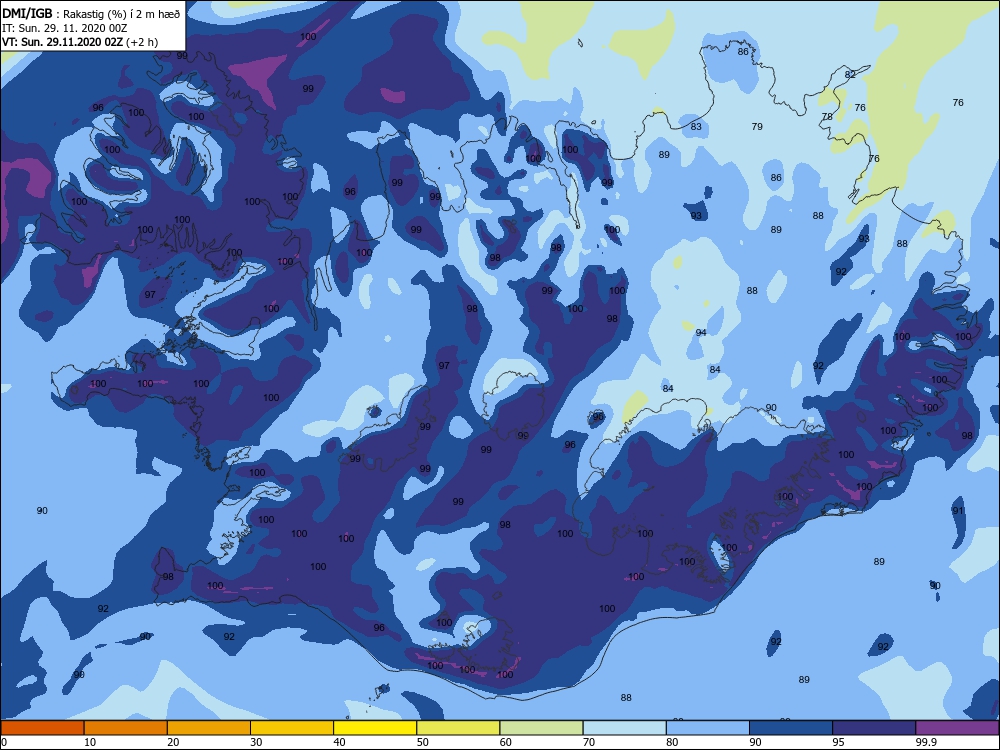This screenshot has width=1000, height=750.
Task: Click the 'VT: Sun. 29.11.2020 02Z' line
Action: tap(62, 42)
